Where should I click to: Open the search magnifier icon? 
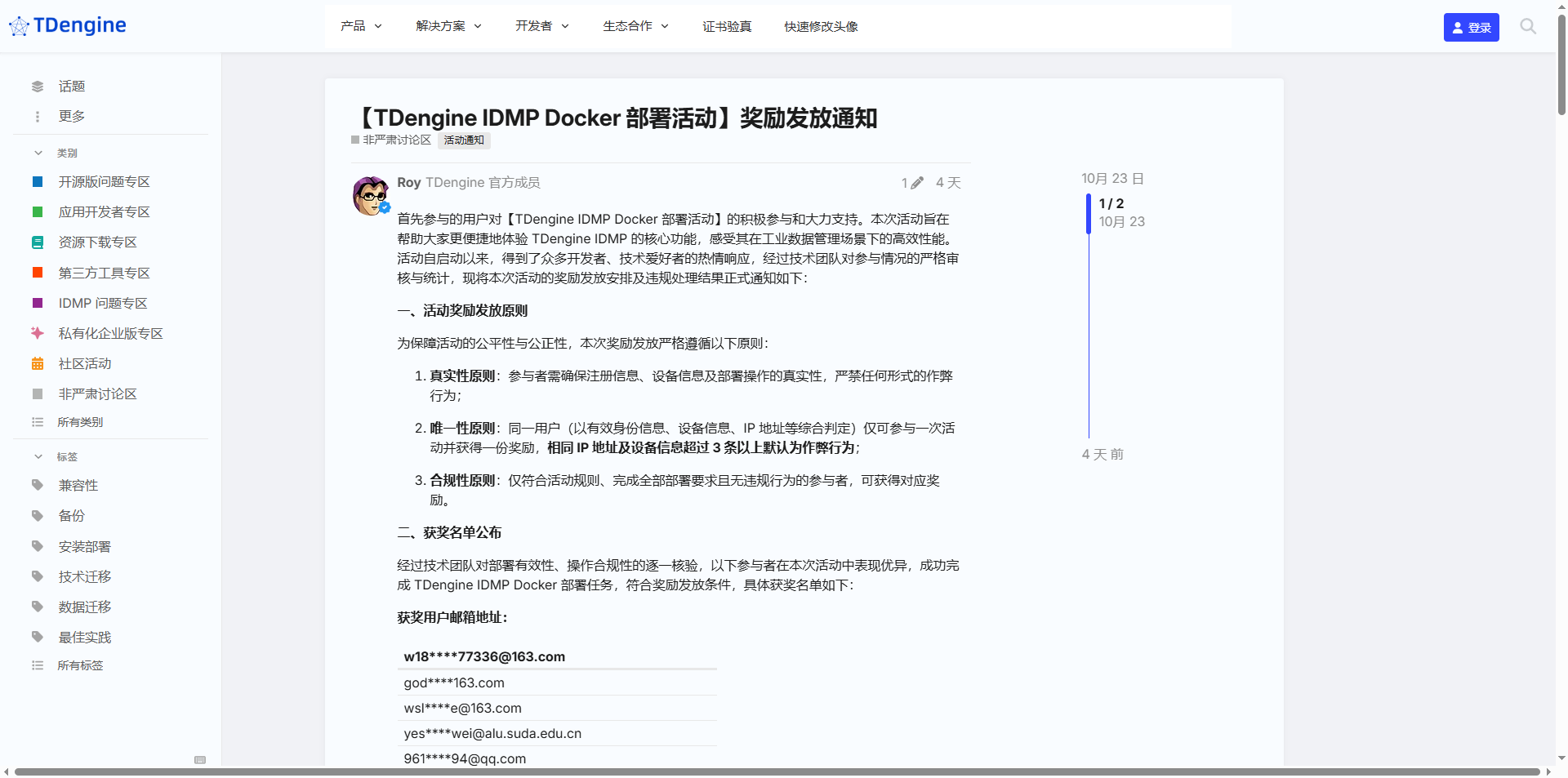pos(1526,26)
